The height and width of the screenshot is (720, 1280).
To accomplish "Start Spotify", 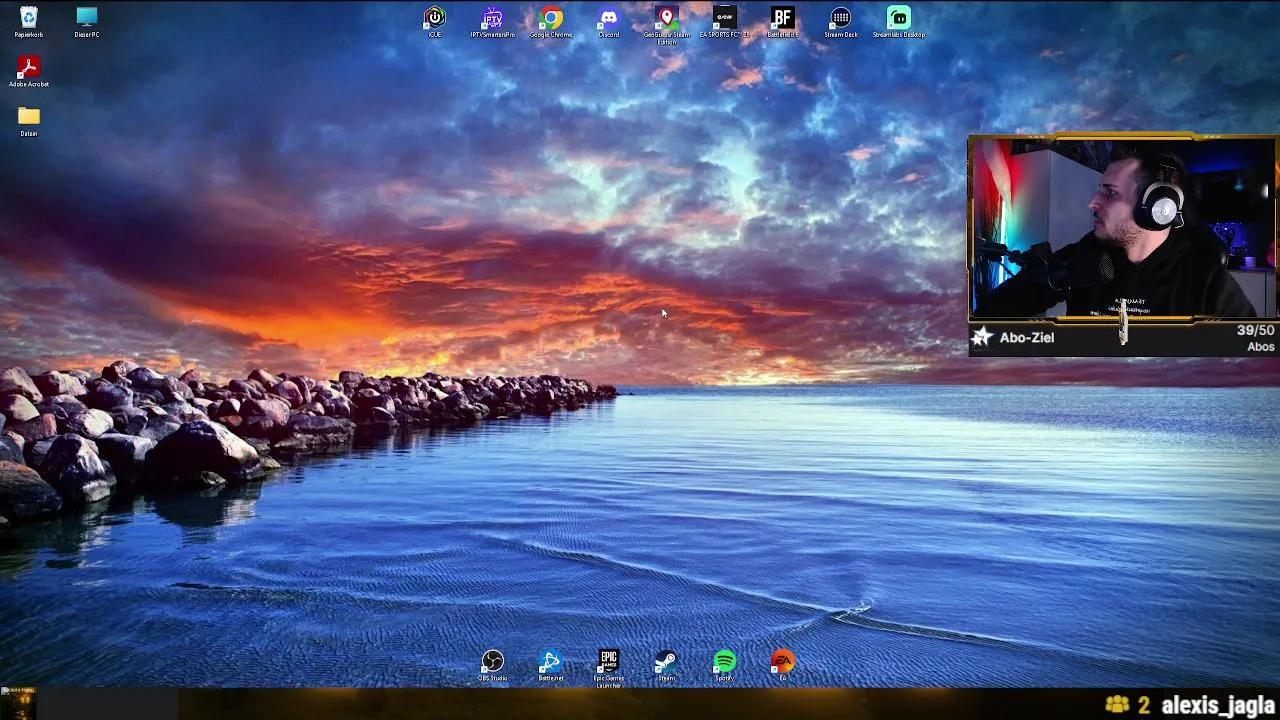I will (724, 660).
